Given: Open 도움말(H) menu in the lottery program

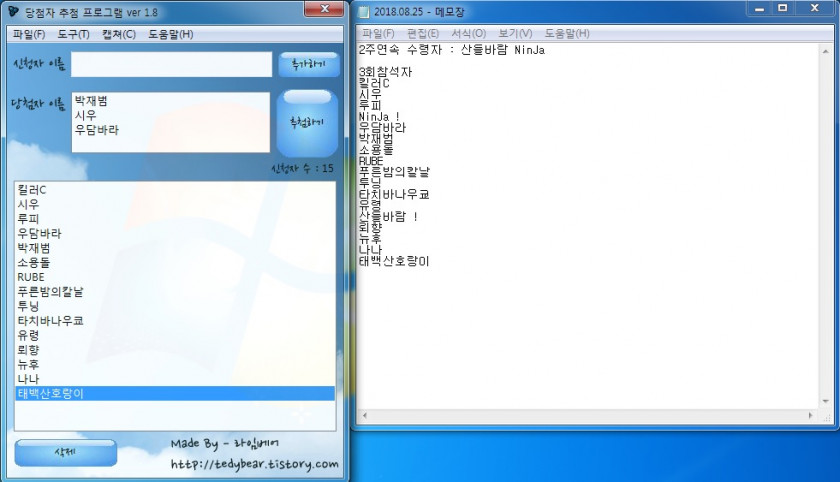Looking at the screenshot, I should [170, 34].
